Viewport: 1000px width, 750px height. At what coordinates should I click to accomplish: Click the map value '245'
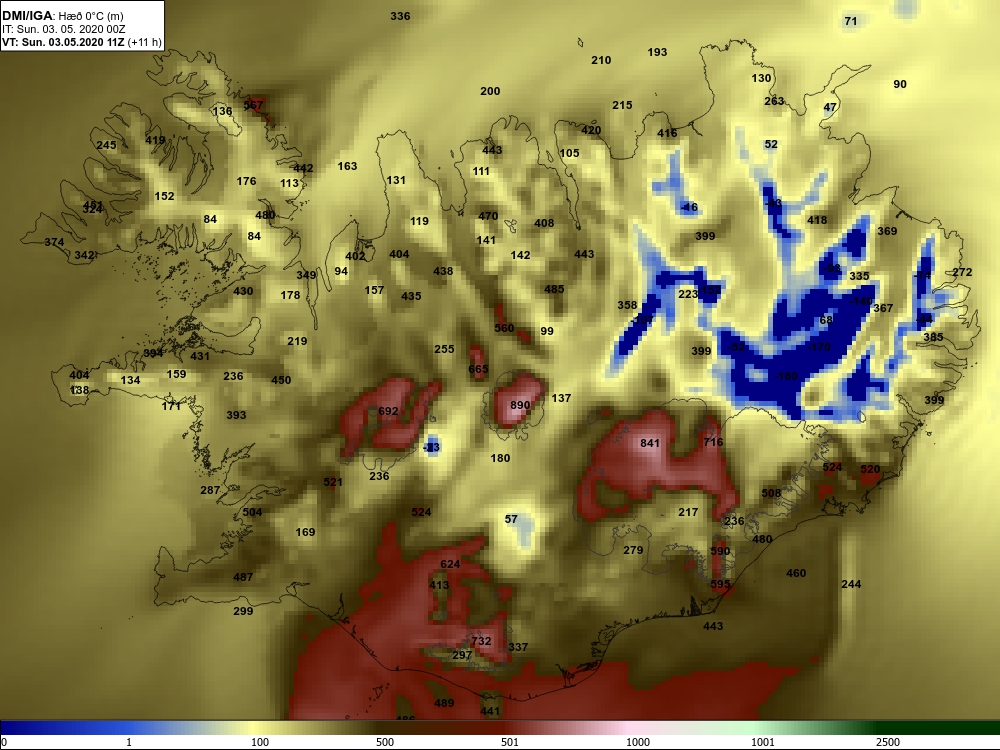point(106,145)
